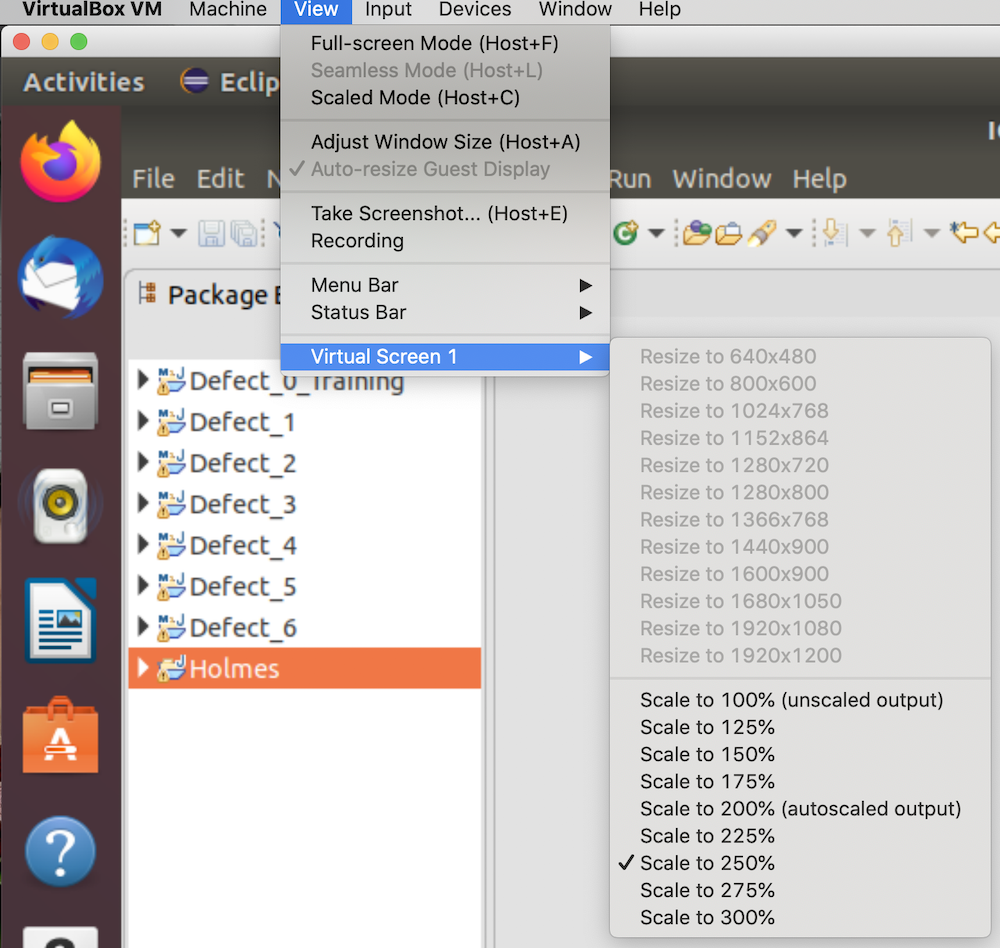Click the Save icon in Eclipse toolbar
1000x948 pixels.
tap(210, 232)
